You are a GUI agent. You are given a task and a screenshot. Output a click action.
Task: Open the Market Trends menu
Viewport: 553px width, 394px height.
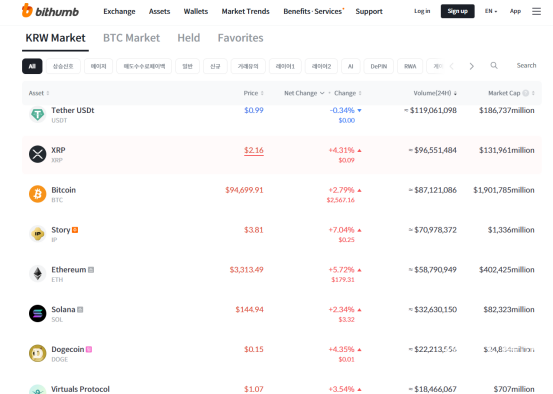[245, 11]
